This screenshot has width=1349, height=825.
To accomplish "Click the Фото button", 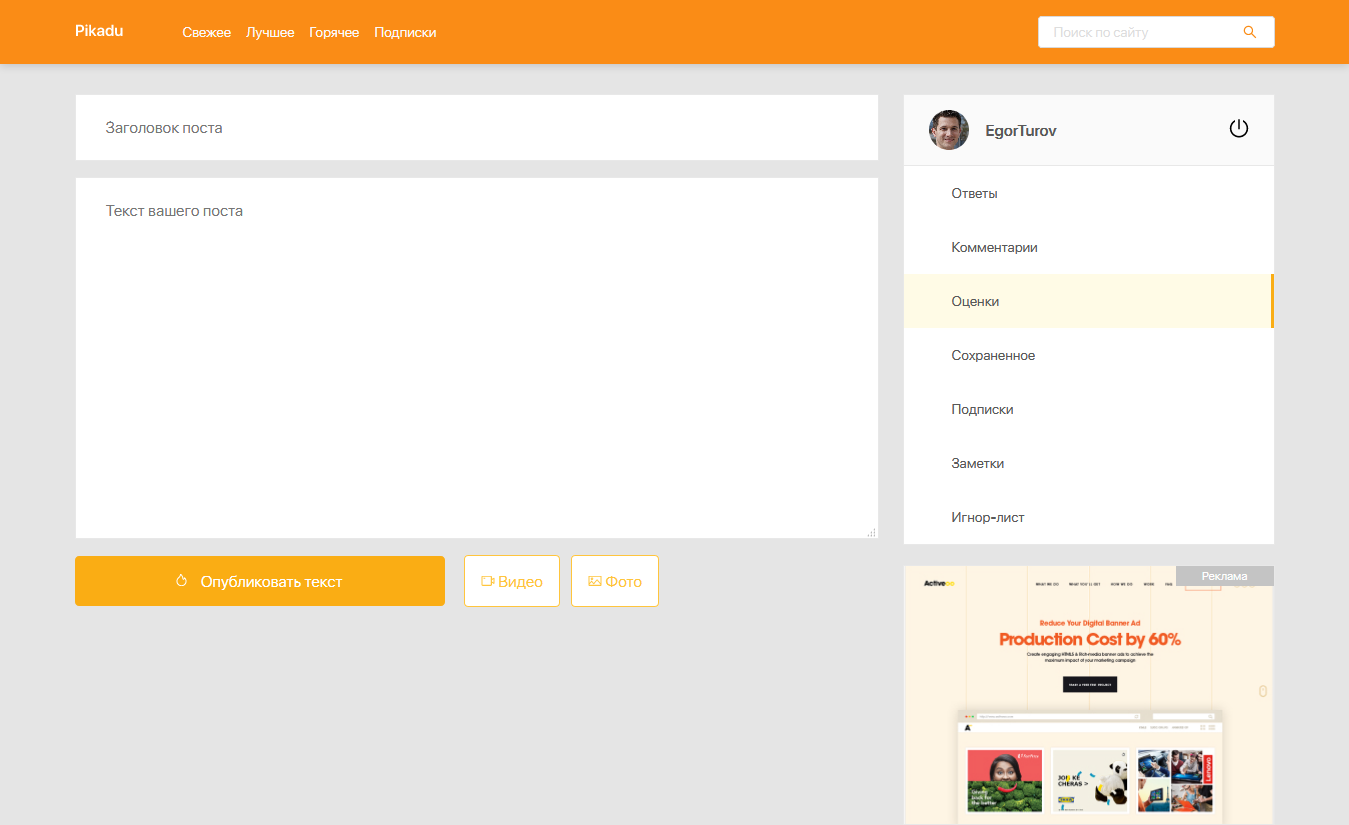I will point(615,581).
